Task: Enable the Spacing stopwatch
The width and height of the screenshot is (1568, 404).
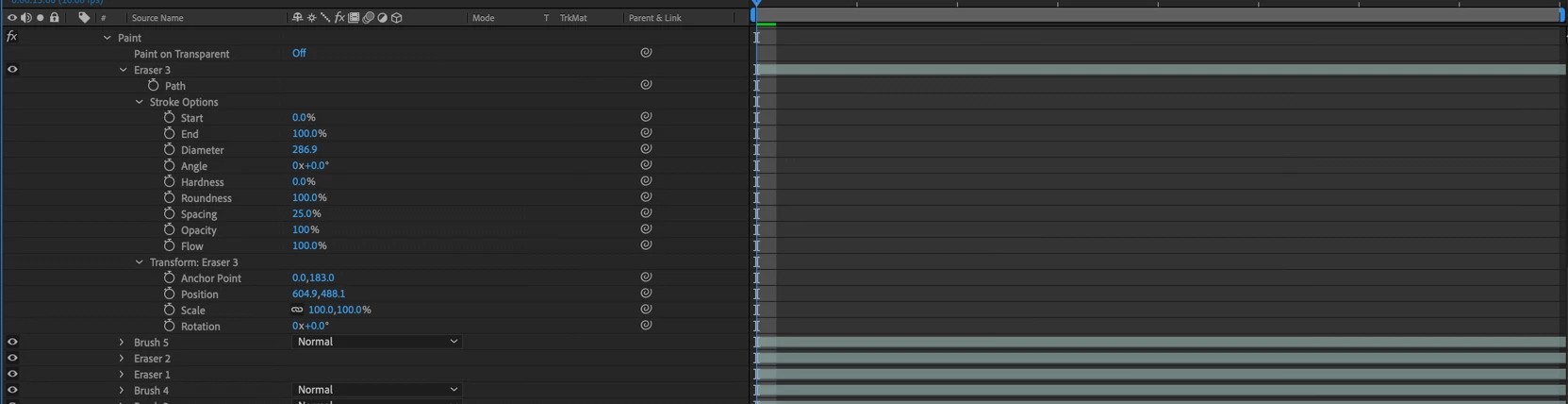Action: [169, 213]
